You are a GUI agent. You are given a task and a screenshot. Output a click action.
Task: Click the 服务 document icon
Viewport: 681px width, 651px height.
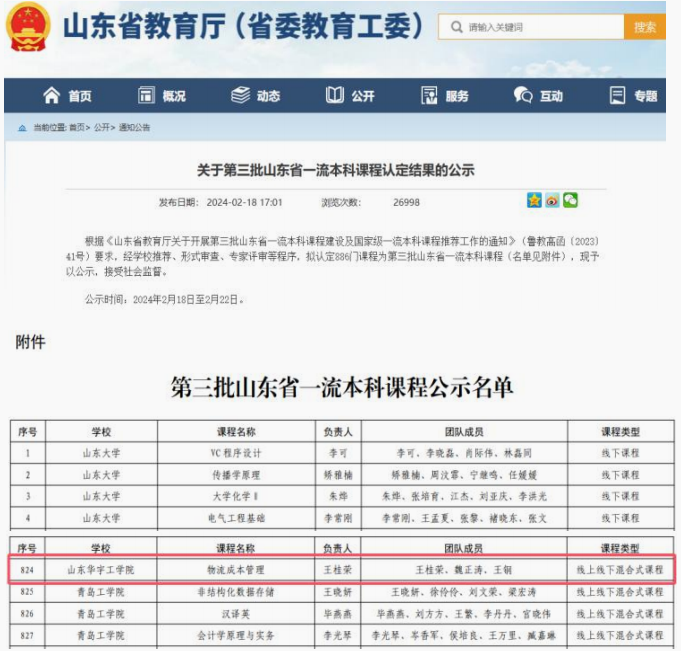(x=429, y=95)
